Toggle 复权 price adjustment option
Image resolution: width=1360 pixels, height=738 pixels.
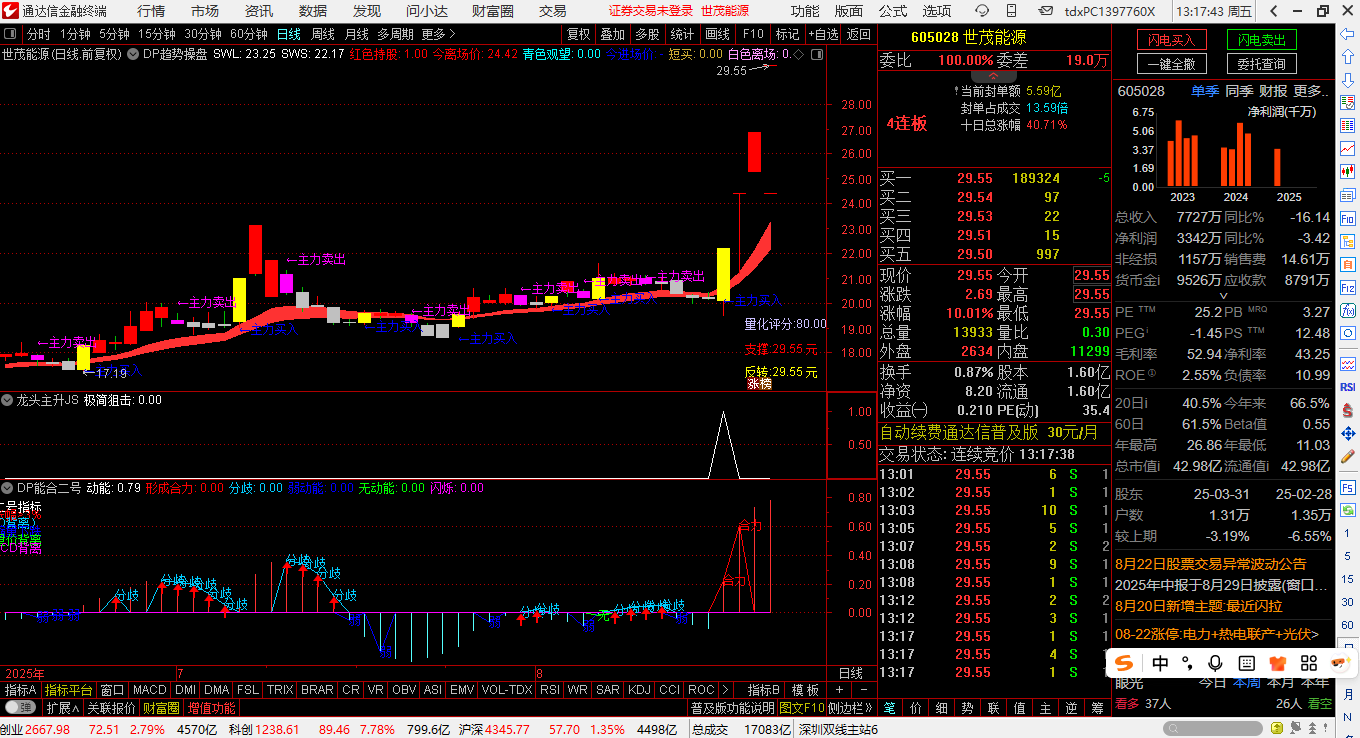578,34
